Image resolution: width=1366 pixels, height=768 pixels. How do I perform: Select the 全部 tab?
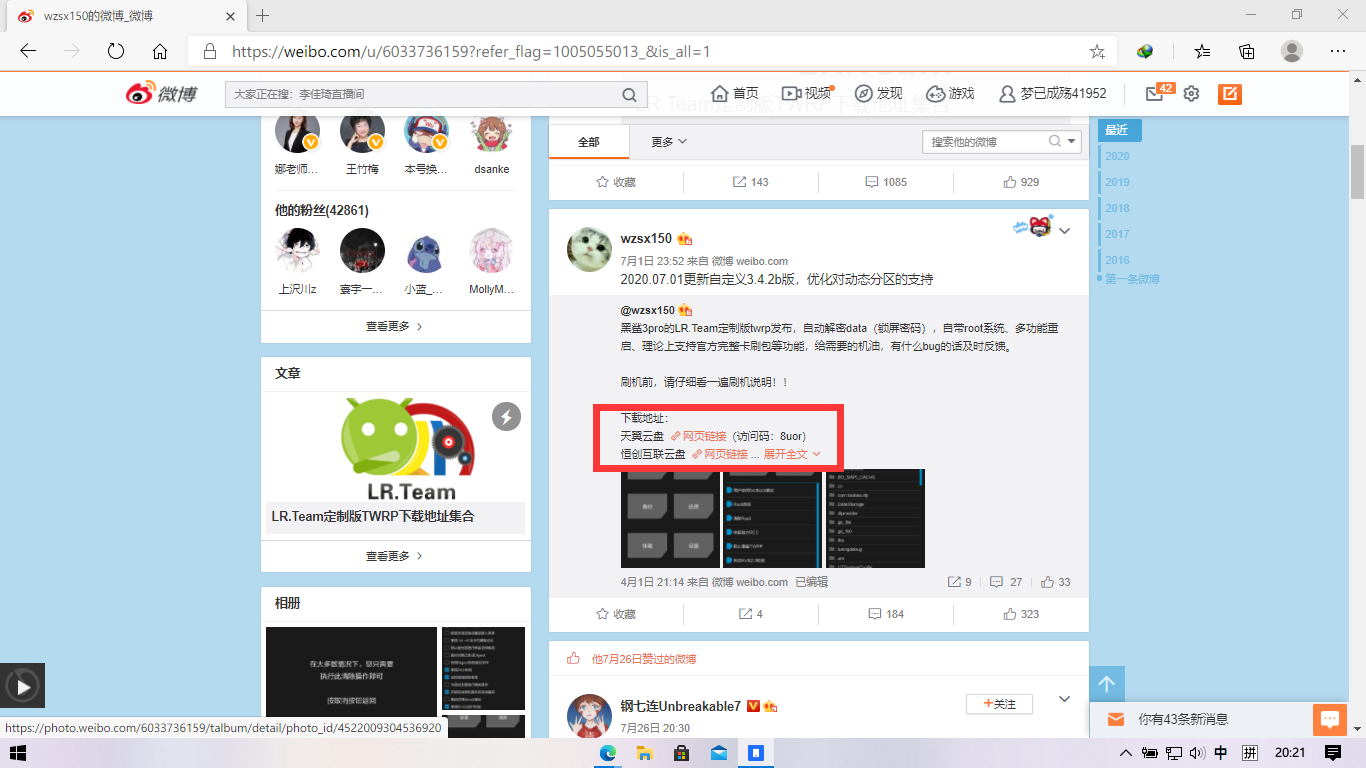[x=589, y=142]
